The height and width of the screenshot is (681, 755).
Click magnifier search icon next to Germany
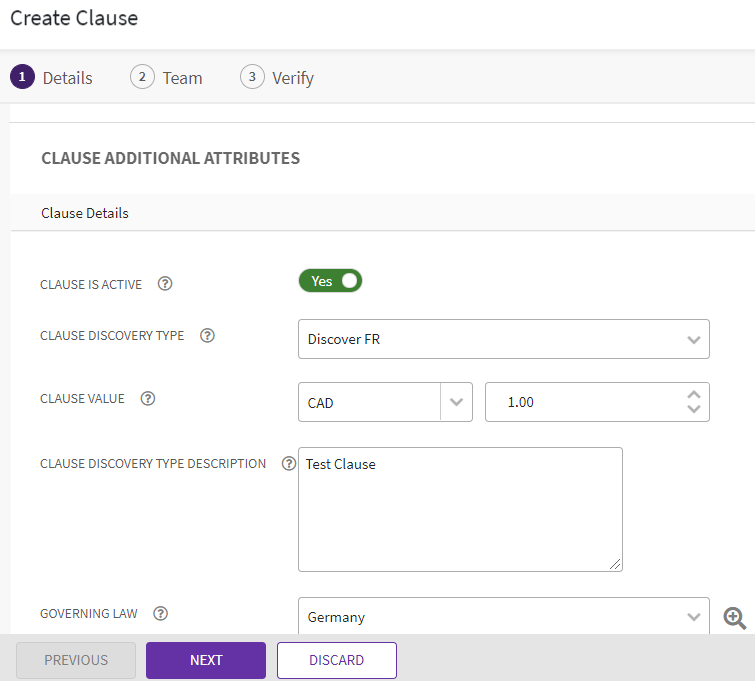pos(735,618)
